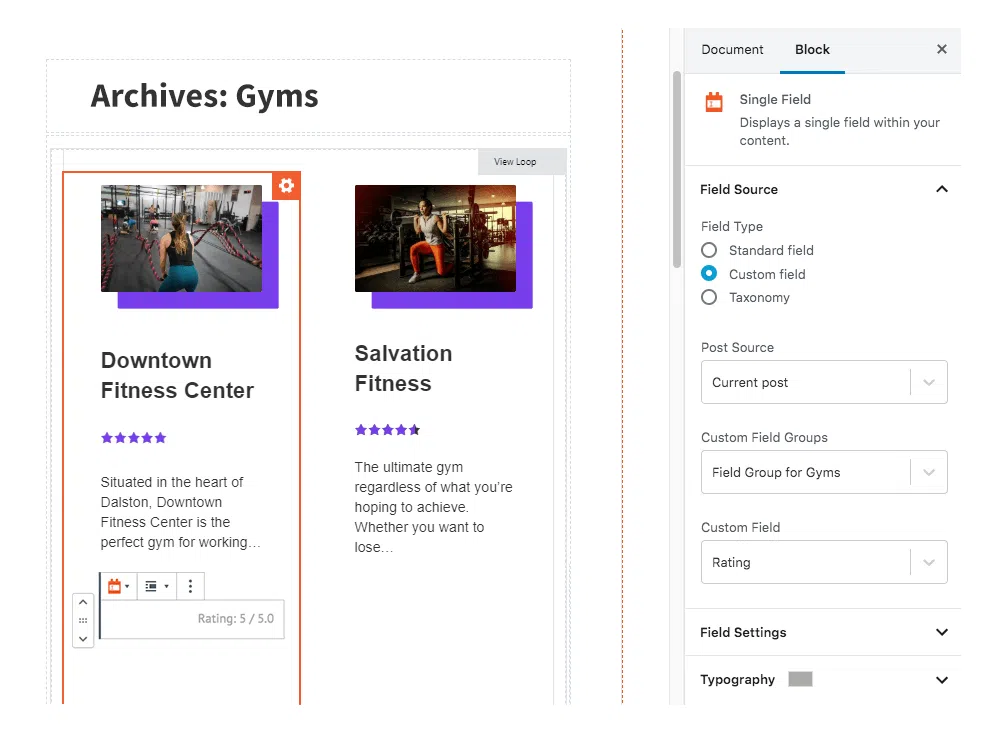This screenshot has width=1000, height=743.
Task: Click the Single Field icon in sidebar header
Action: (x=714, y=102)
